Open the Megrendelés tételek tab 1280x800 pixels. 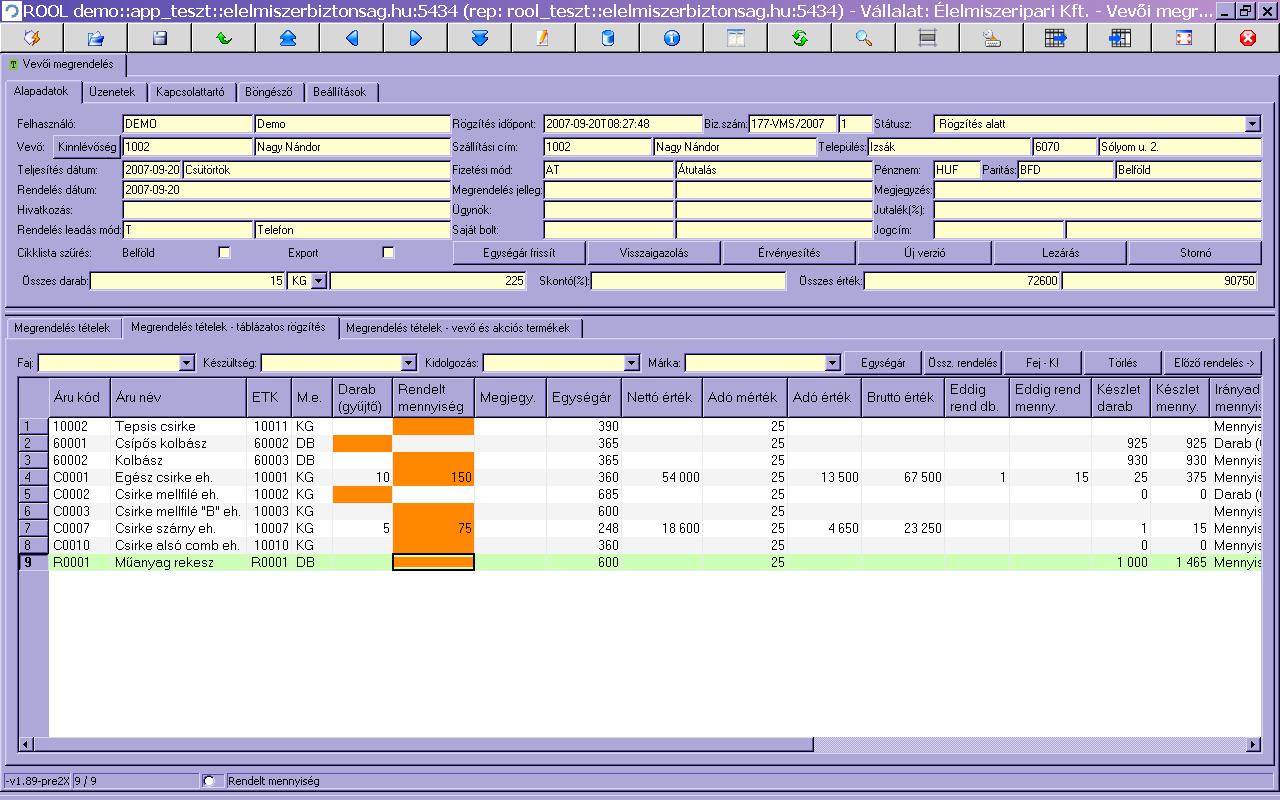coord(62,328)
